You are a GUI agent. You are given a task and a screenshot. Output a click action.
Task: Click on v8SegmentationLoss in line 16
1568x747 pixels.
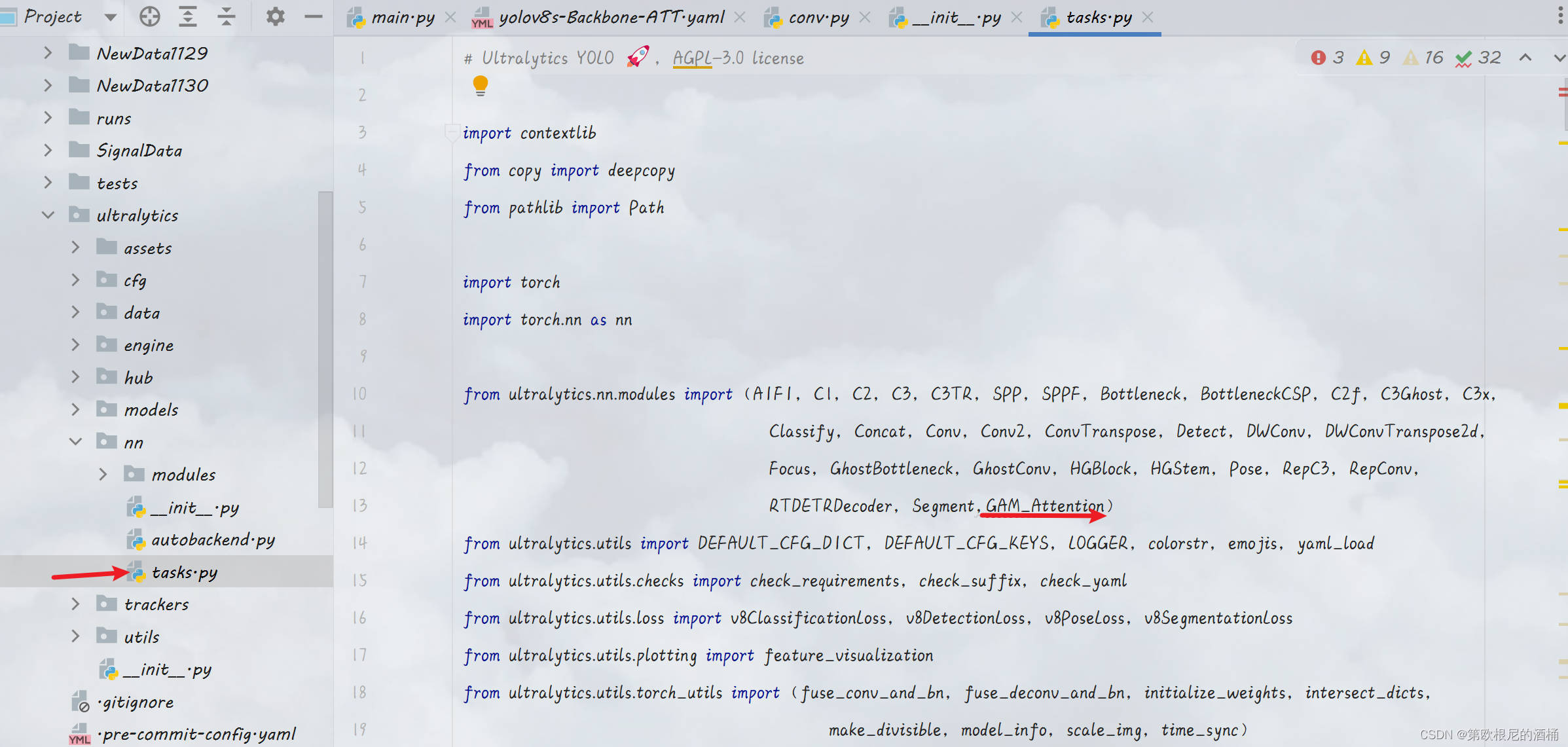tap(1218, 618)
